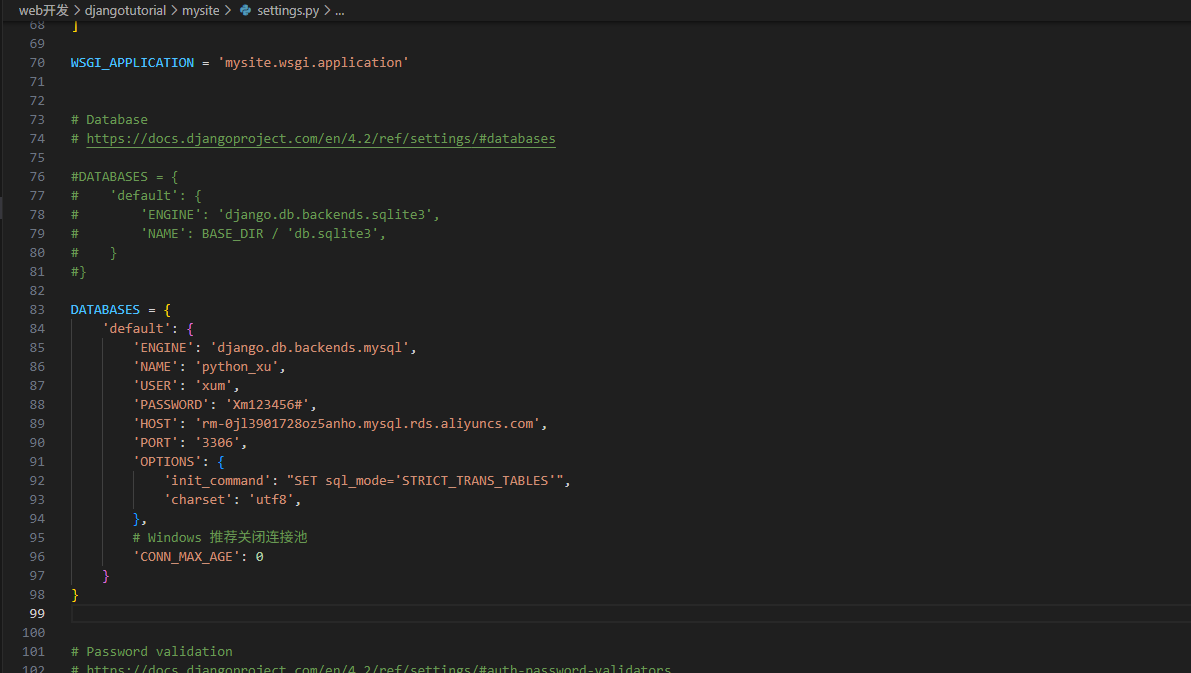Select 'settings.py' in the breadcrumb

[x=287, y=10]
